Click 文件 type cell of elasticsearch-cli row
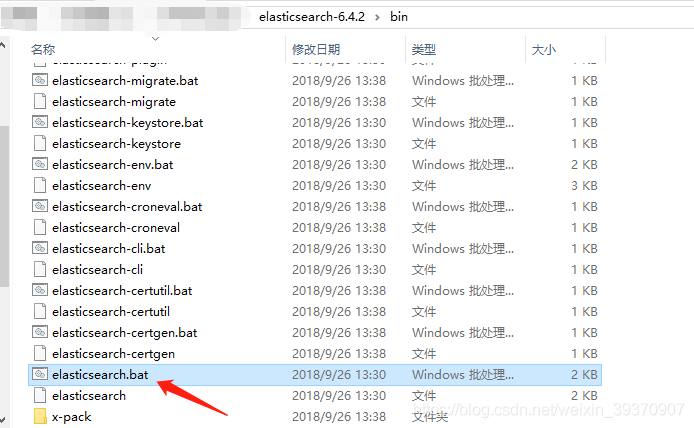The height and width of the screenshot is (428, 694). point(424,270)
